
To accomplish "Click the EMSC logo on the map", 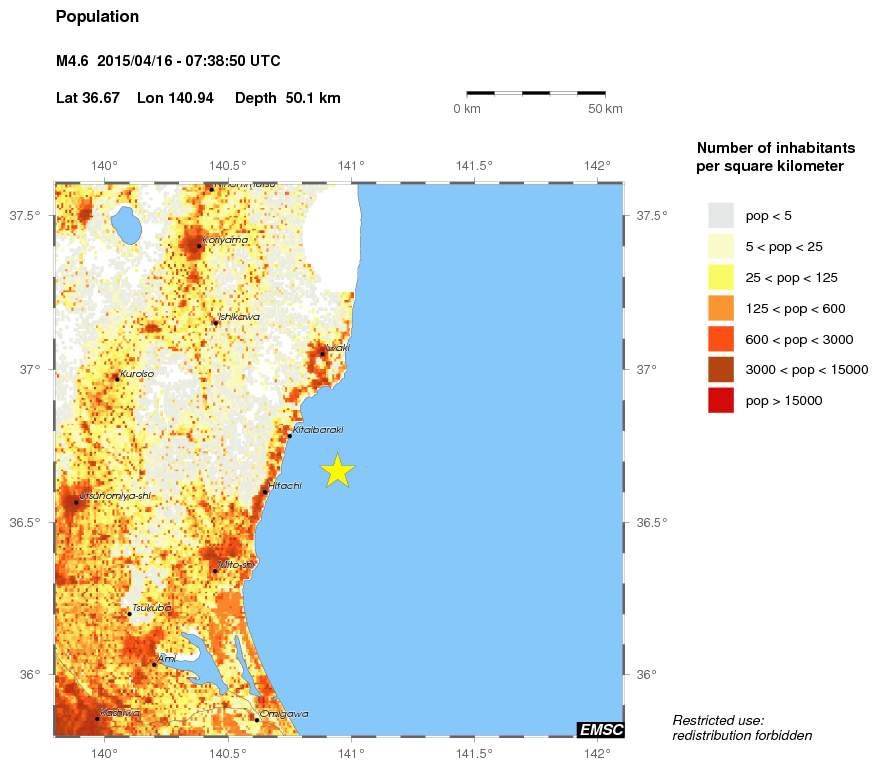I will pos(600,730).
